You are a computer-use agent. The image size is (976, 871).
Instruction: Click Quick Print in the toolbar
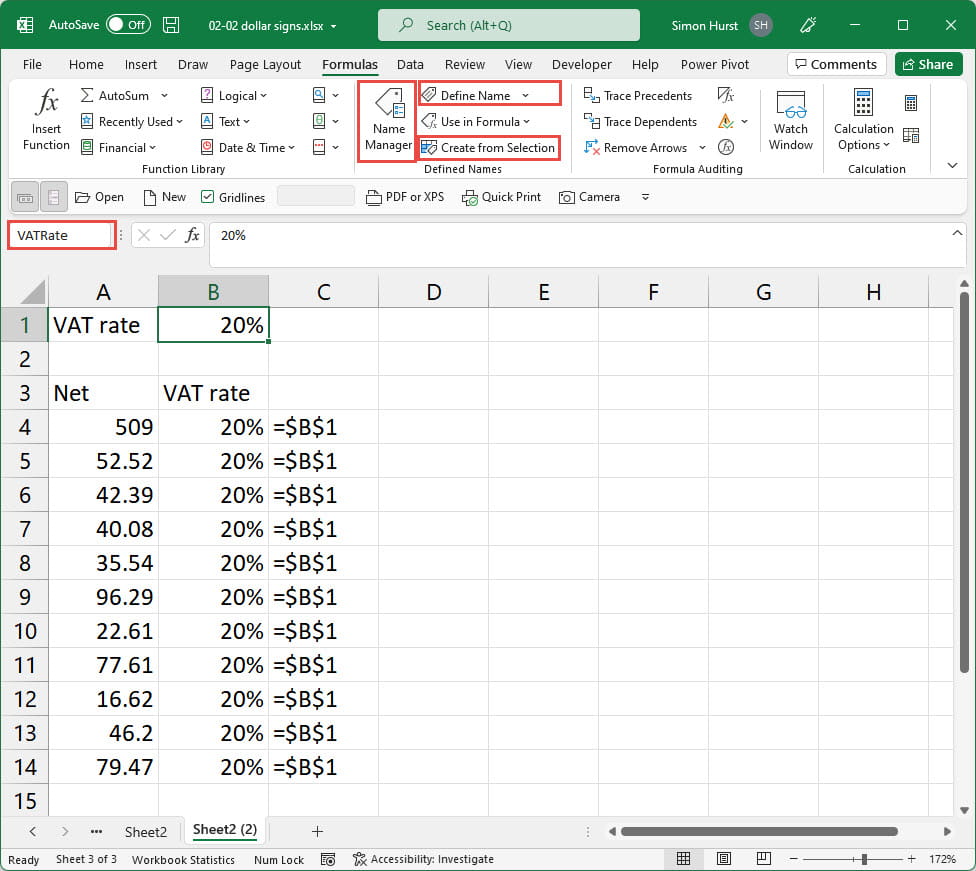coord(501,197)
